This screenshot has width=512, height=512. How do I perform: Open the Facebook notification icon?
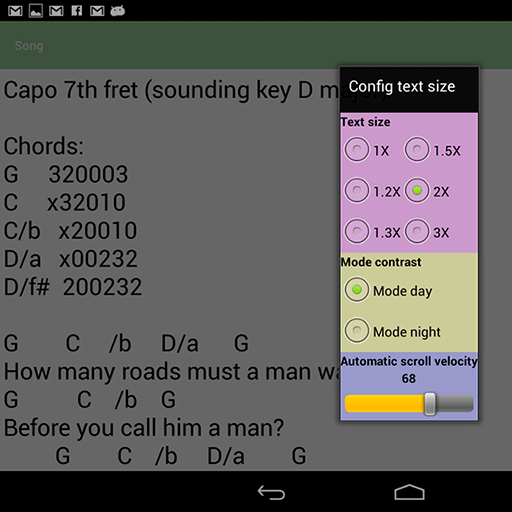77,11
